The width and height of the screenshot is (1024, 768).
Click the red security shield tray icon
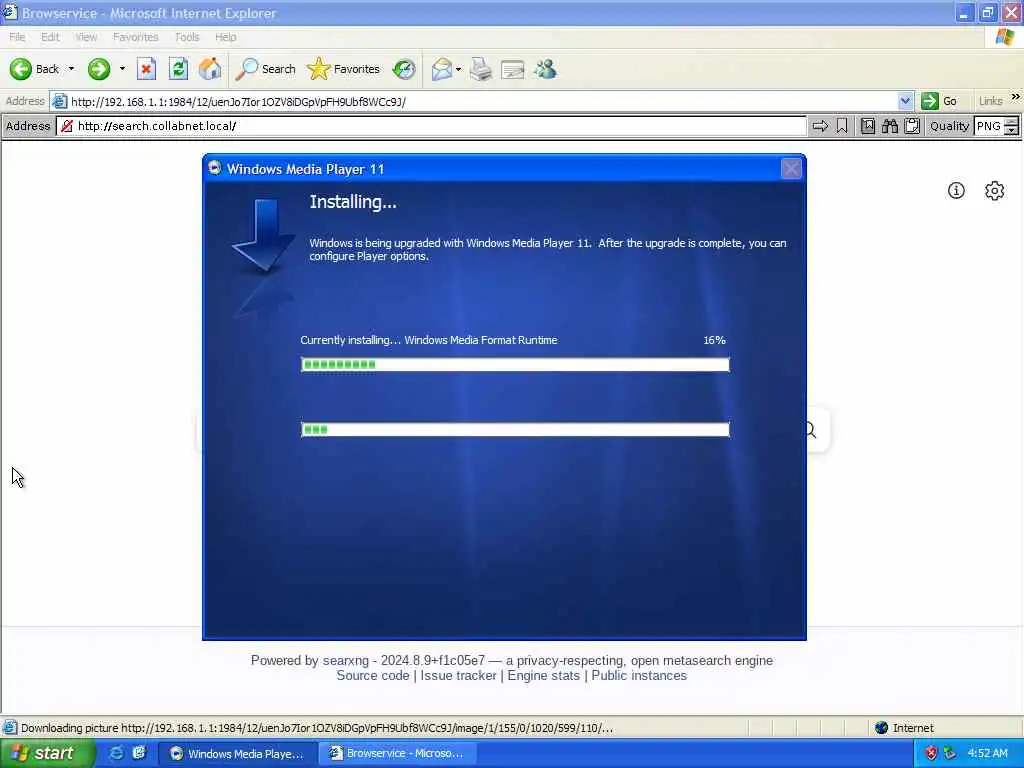(x=931, y=754)
